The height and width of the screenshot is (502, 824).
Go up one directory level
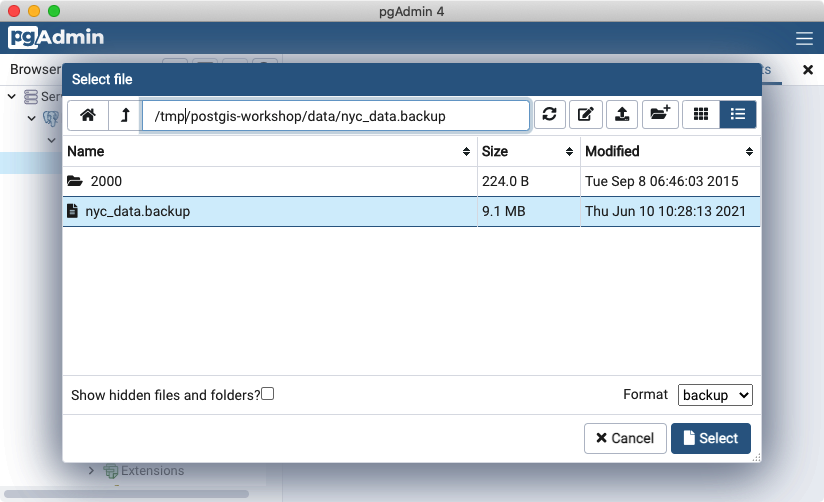(x=124, y=115)
